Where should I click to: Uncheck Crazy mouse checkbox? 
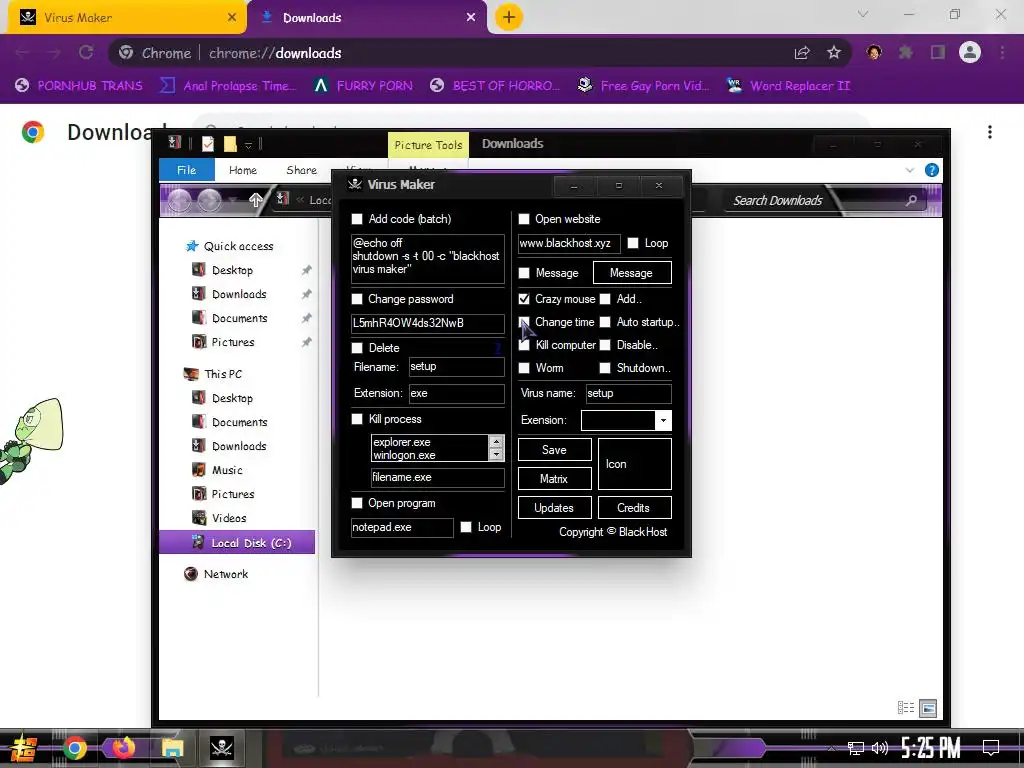tap(524, 299)
